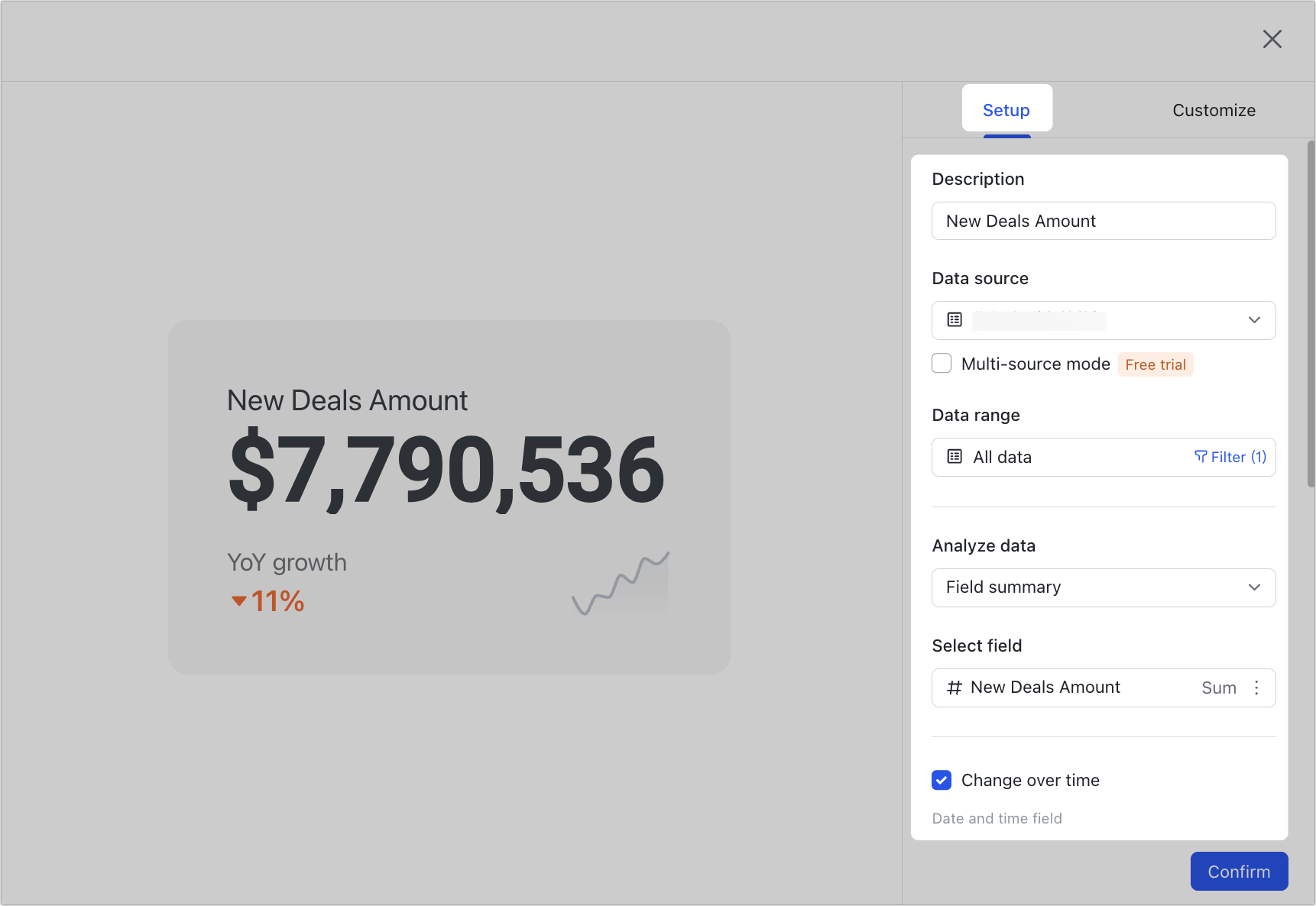Click the hash icon on New Deals Amount field
The width and height of the screenshot is (1316, 906).
tap(954, 688)
